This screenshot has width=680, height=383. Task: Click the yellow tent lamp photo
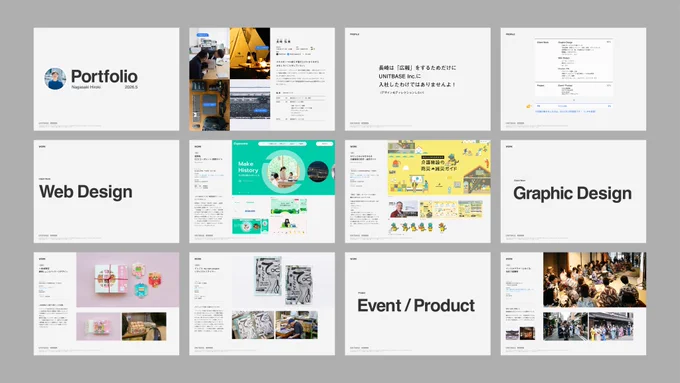250,53
